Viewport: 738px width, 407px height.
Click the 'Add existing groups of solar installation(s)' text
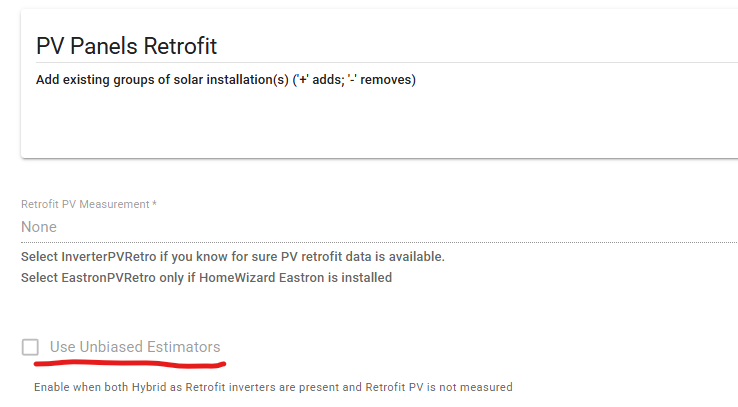coord(161,79)
